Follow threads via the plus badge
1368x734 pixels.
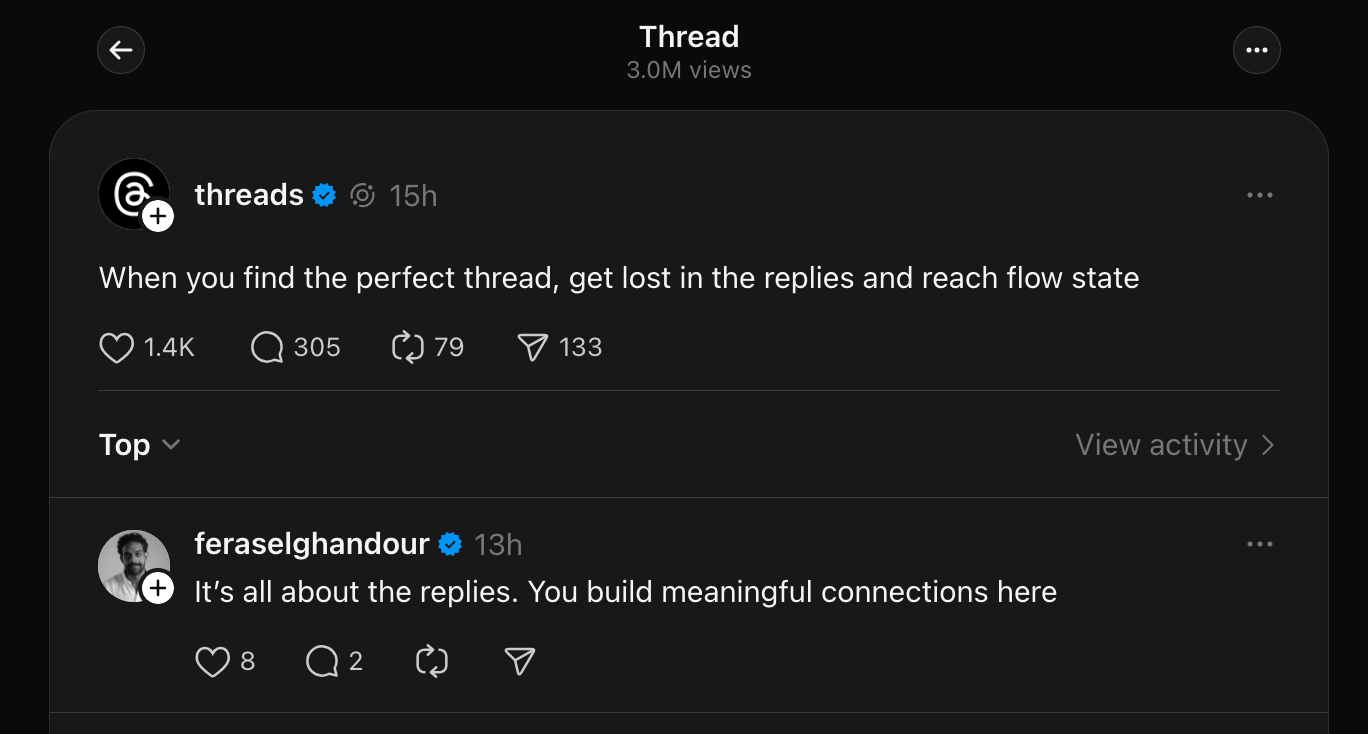[158, 216]
